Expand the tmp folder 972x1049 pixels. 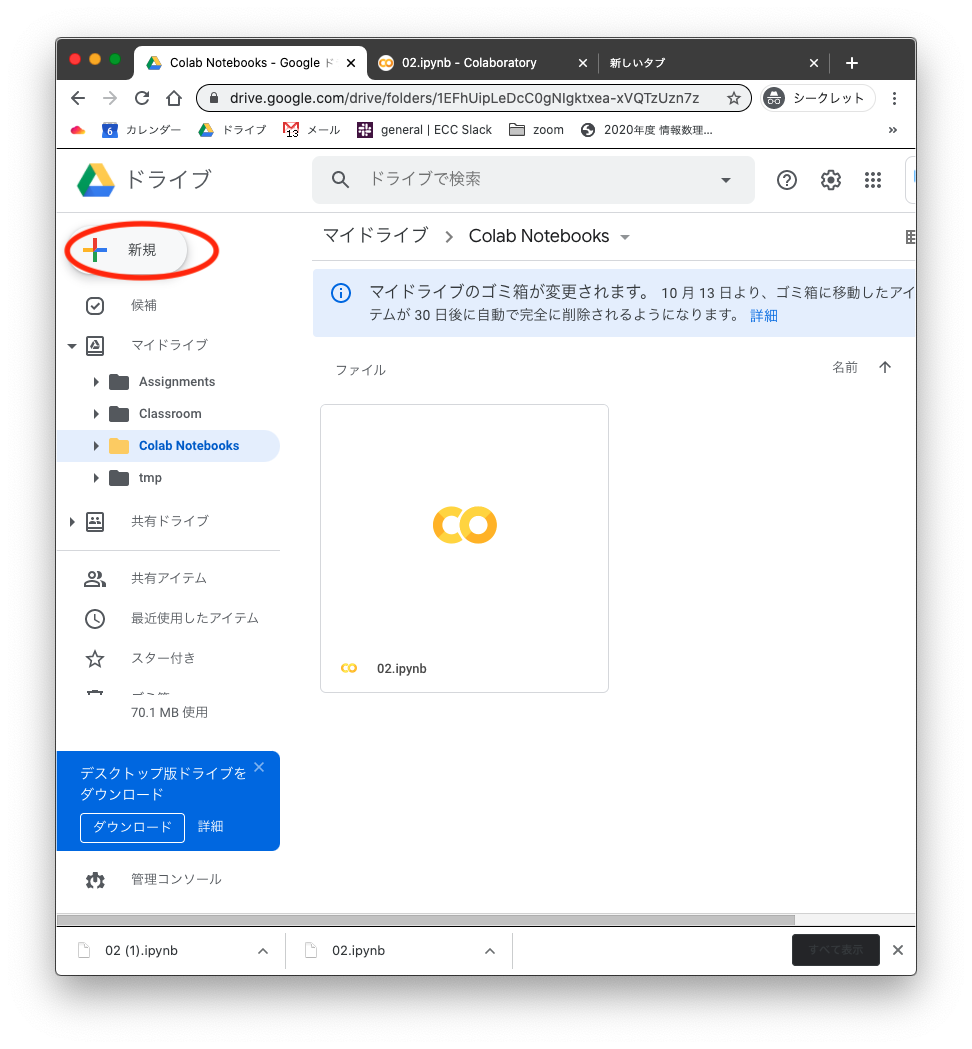click(x=96, y=478)
